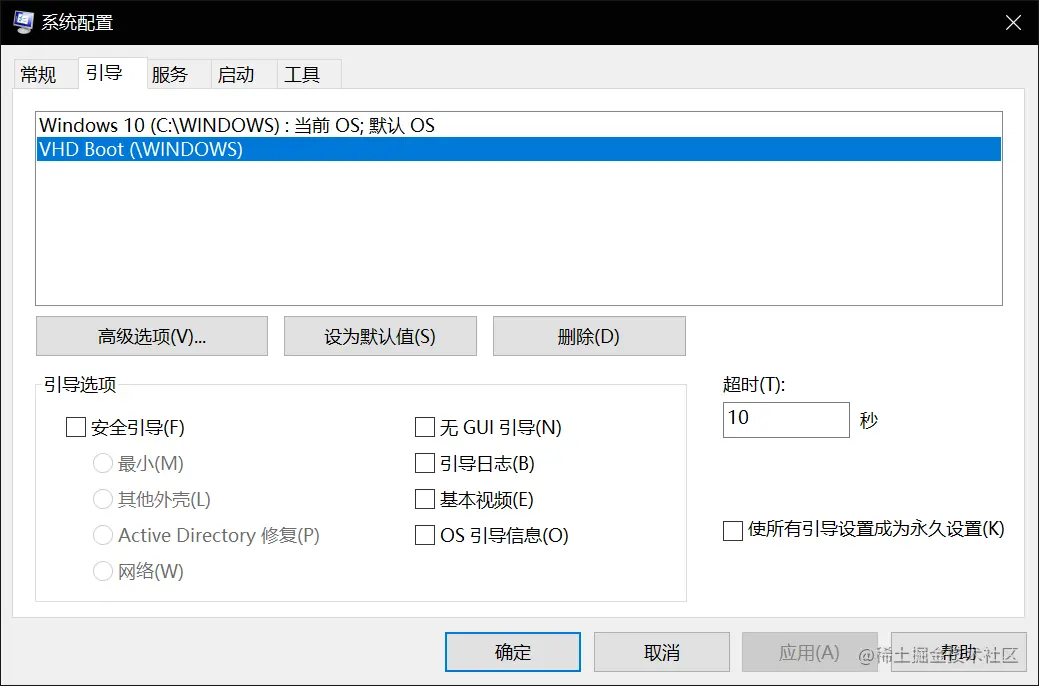Click the 删除(D) button
Image resolution: width=1039 pixels, height=686 pixels.
(x=589, y=336)
